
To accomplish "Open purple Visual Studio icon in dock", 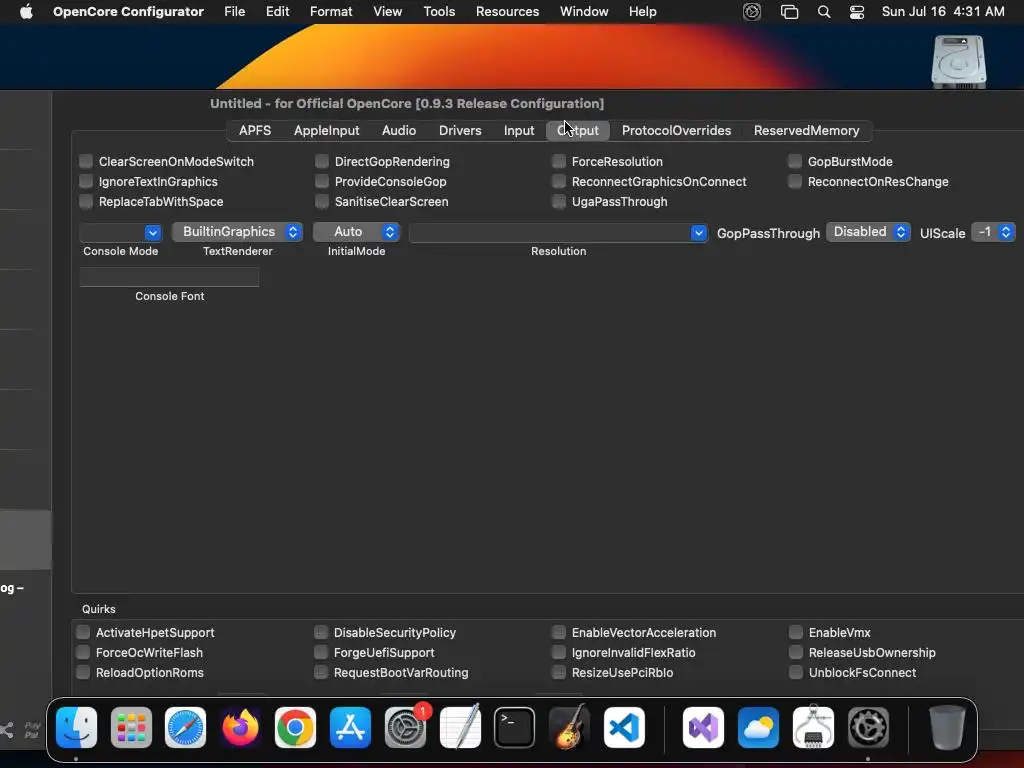I will pyautogui.click(x=703, y=727).
